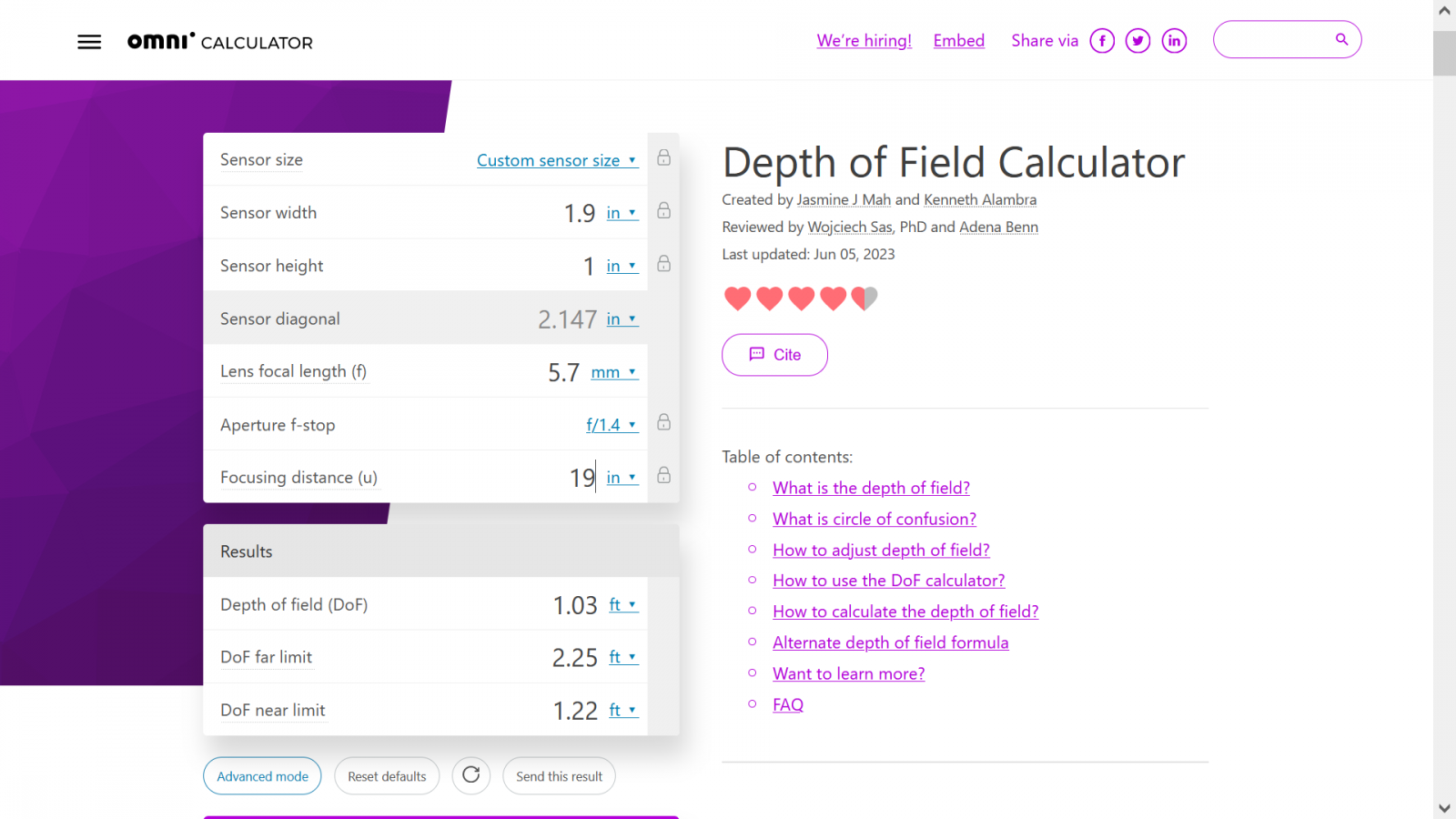This screenshot has width=1456, height=819.
Task: Open the hamburger menu icon
Action: coord(89,42)
